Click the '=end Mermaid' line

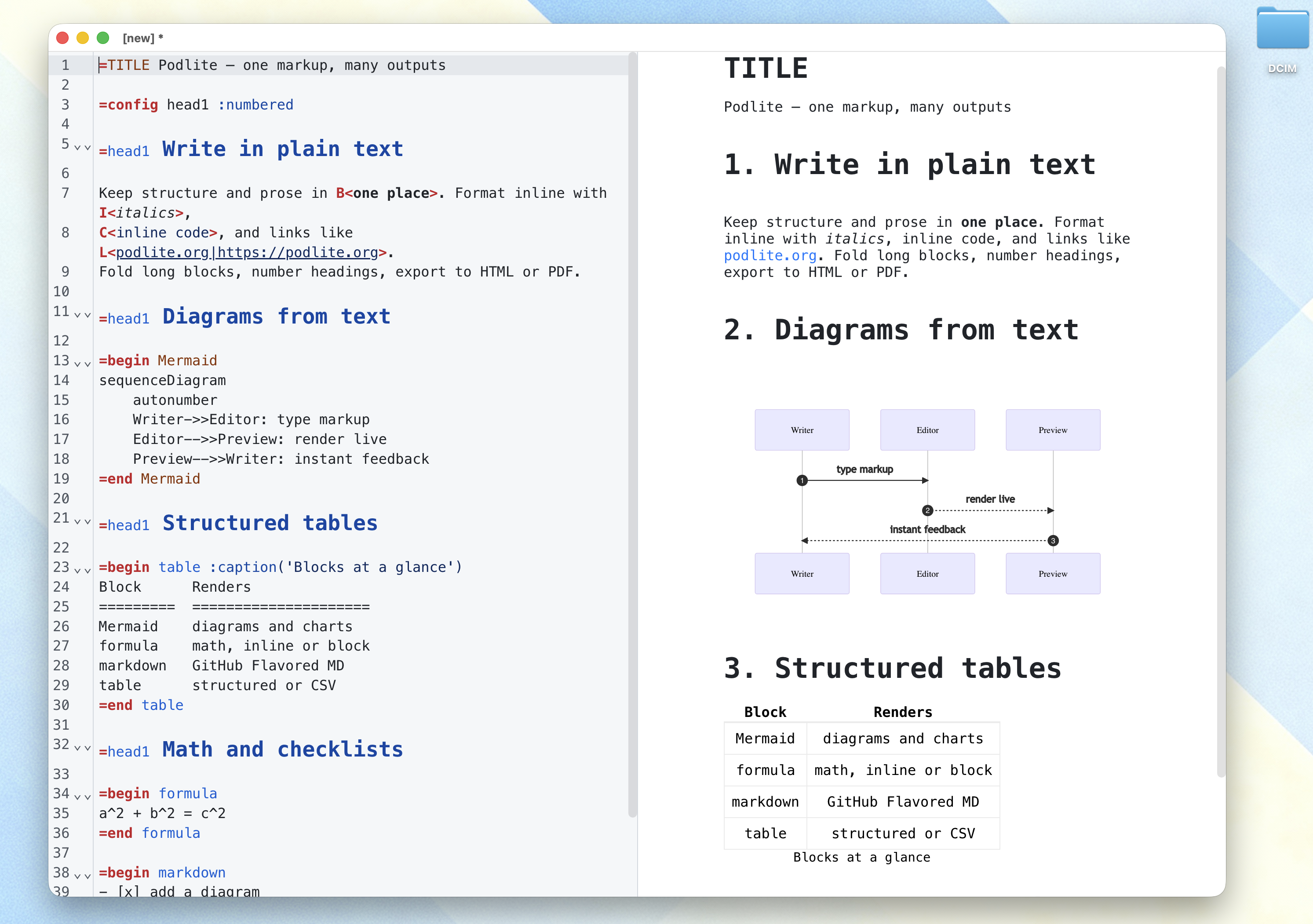tap(149, 479)
